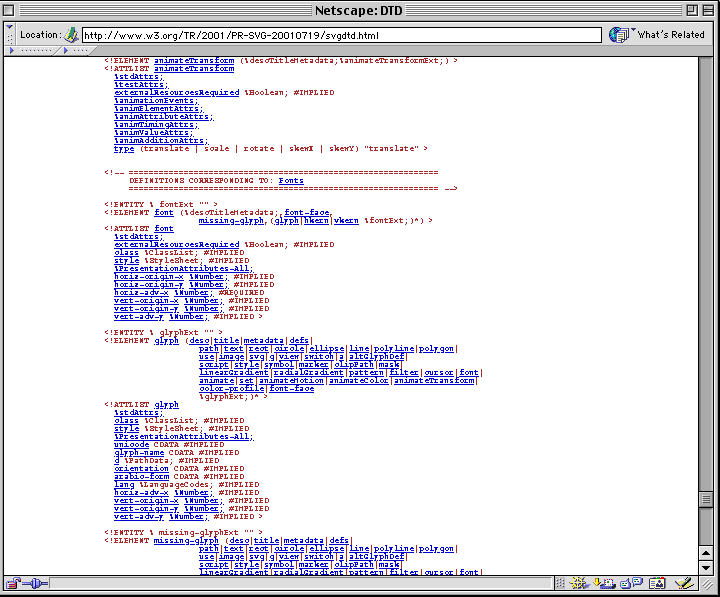Click the externalResourcesRequired link under font
This screenshot has width=720, height=597.
point(176,244)
